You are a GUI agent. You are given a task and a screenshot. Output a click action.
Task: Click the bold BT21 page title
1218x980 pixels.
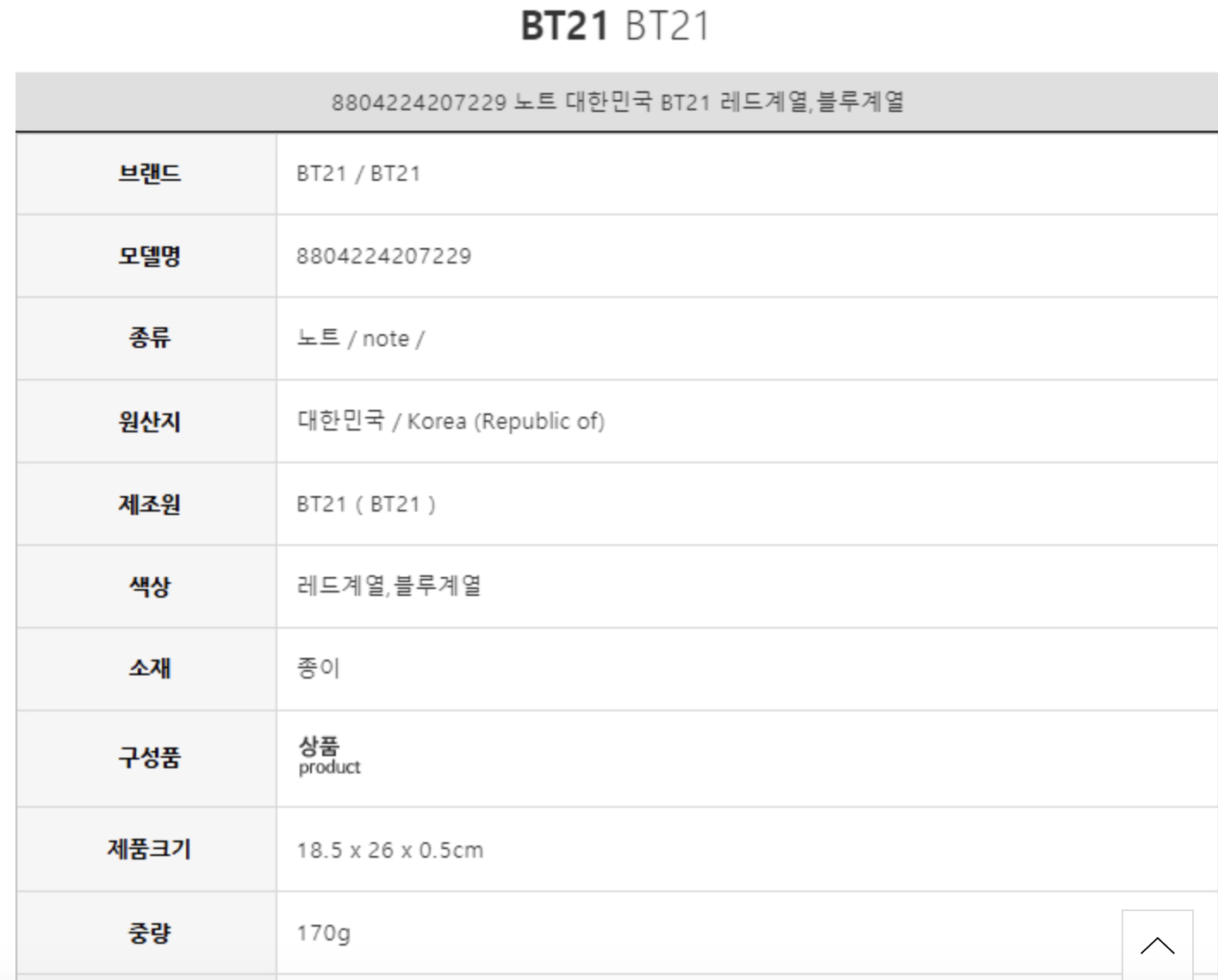pos(565,26)
